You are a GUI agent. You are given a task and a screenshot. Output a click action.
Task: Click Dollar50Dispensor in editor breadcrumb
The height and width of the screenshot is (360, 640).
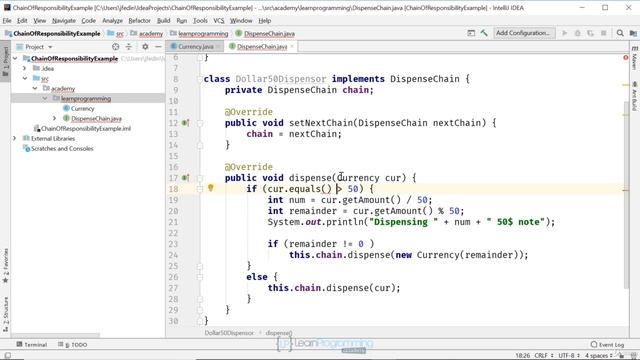pyautogui.click(x=229, y=333)
